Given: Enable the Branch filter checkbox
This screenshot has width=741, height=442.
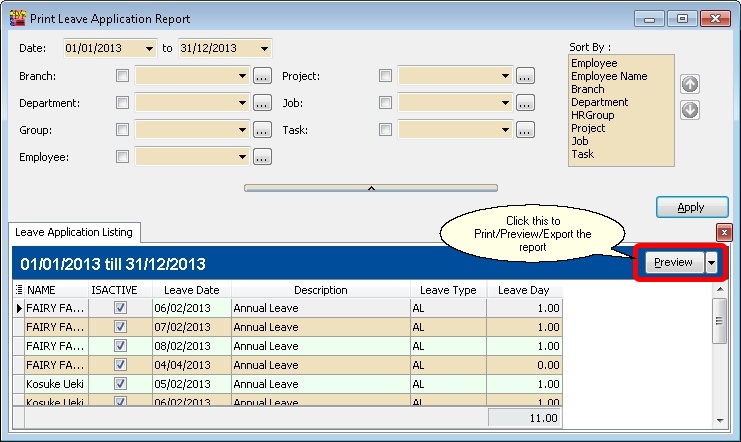Looking at the screenshot, I should tap(122, 76).
